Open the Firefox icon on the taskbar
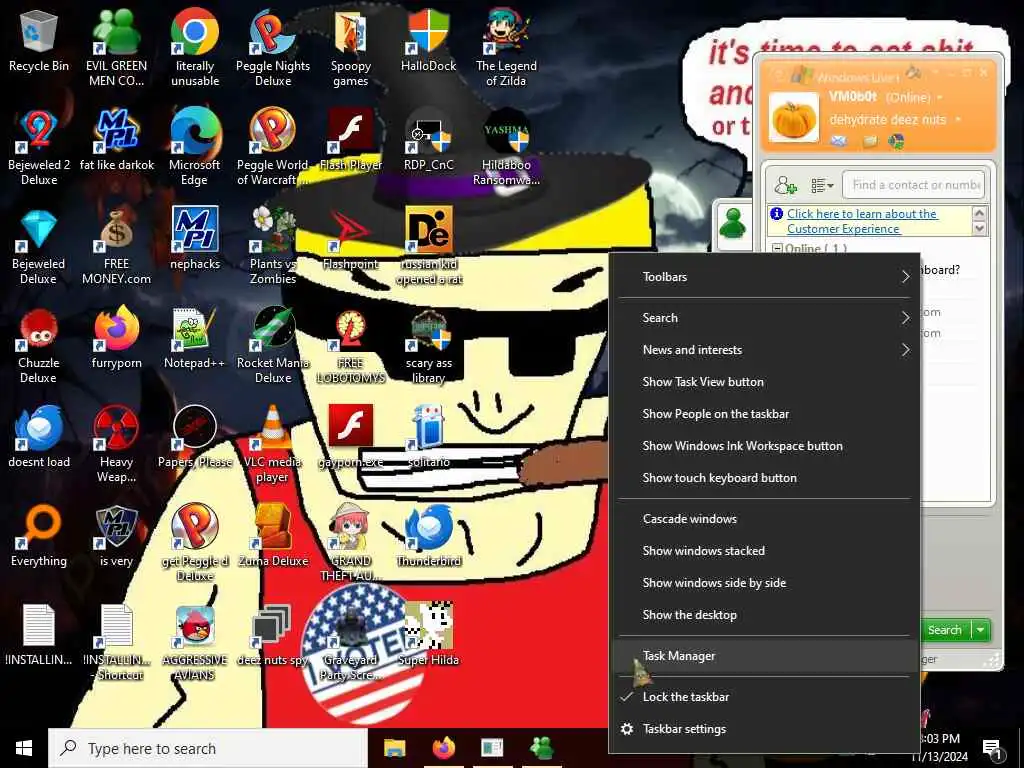This screenshot has width=1024, height=768. tap(443, 748)
